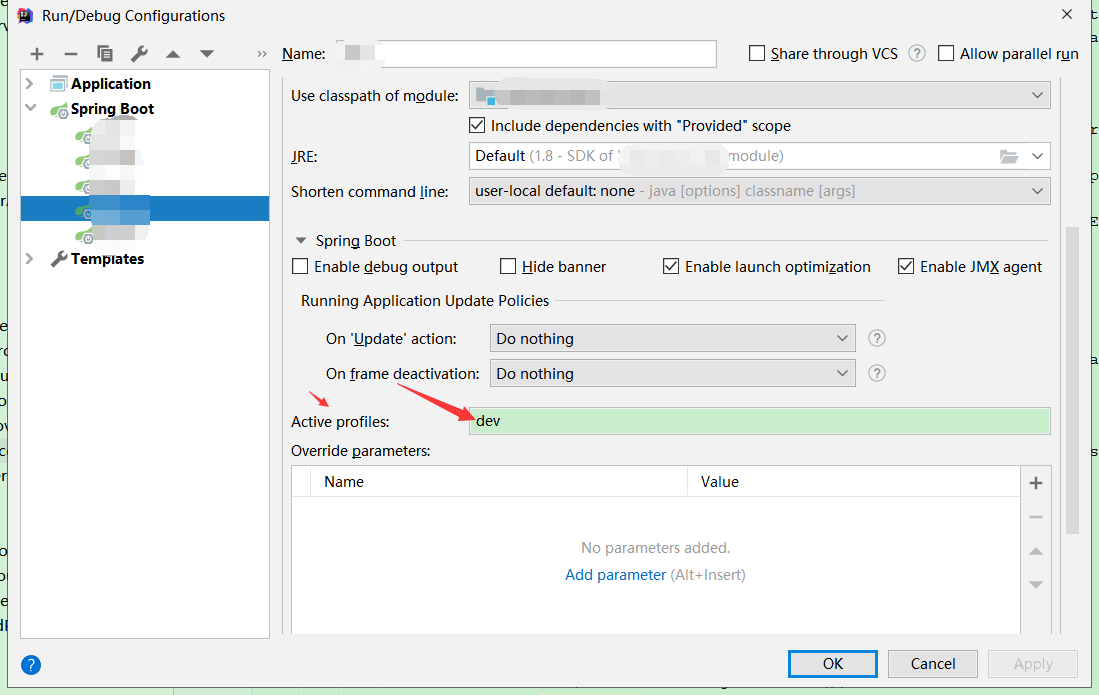Show more toolbar actions double chevron

tap(261, 54)
